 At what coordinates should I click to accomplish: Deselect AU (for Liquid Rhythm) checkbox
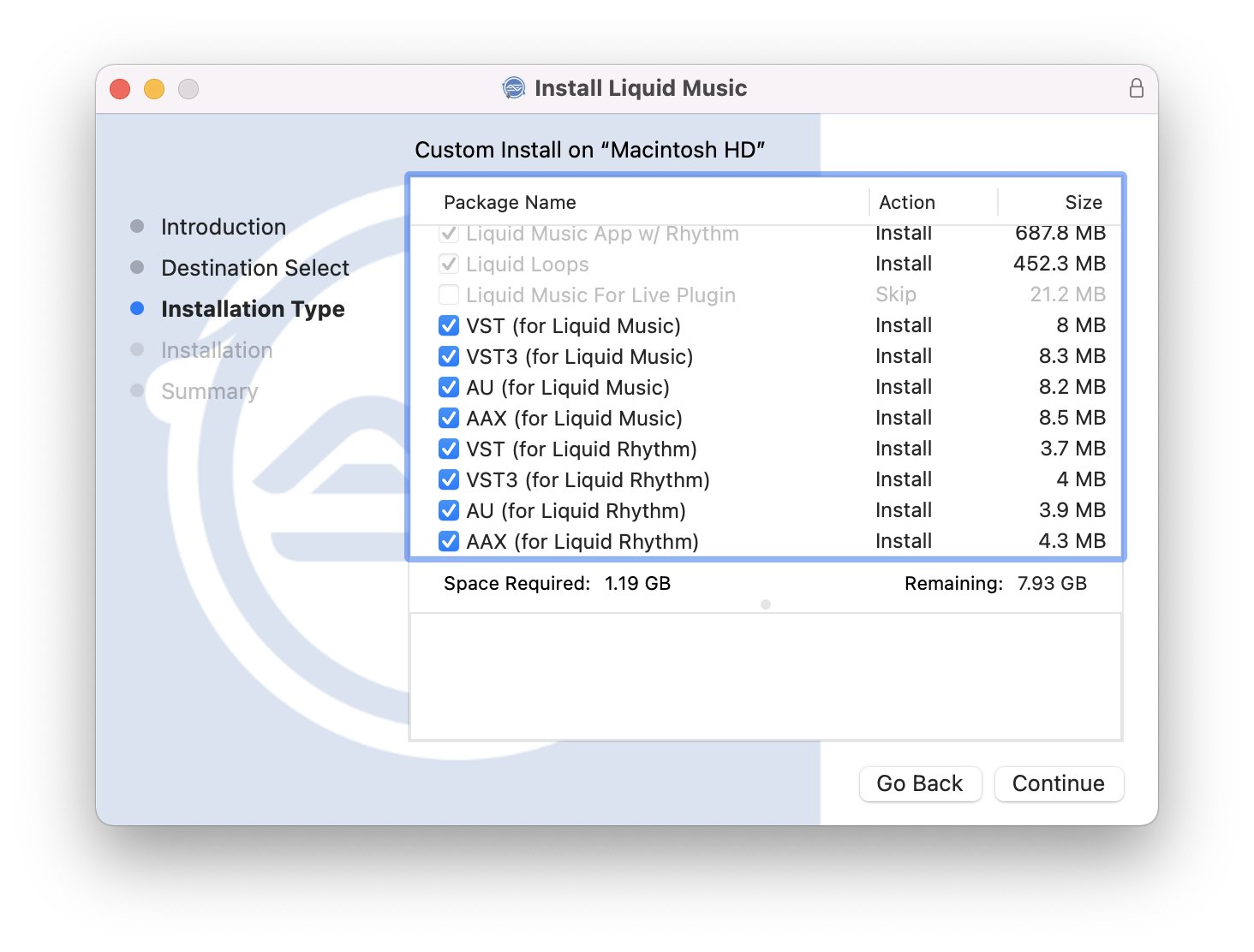(x=449, y=510)
